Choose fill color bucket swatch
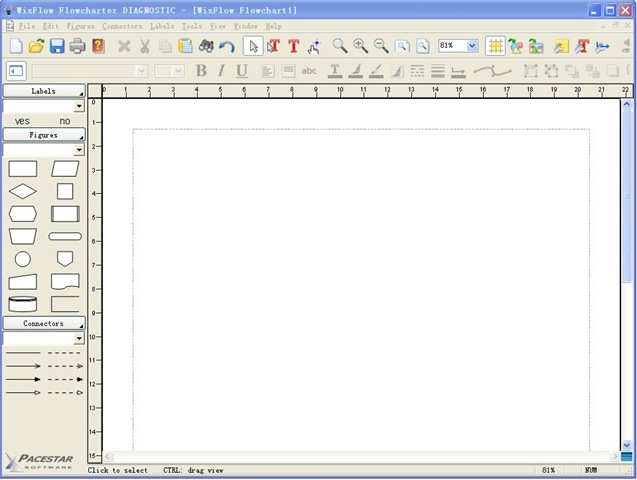This screenshot has height=480, width=637. tap(355, 71)
